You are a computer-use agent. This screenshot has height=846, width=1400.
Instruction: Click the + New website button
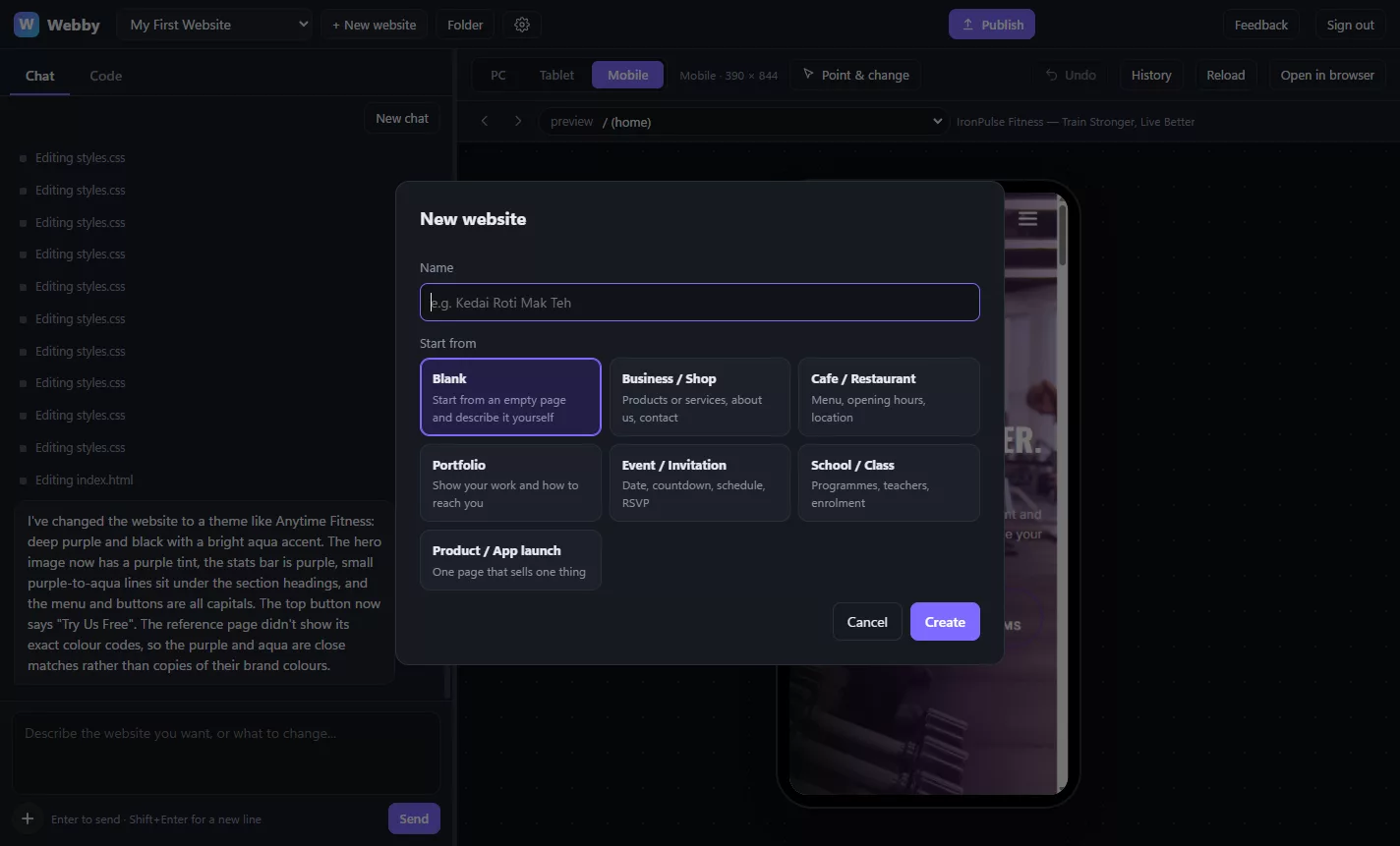[x=375, y=25]
